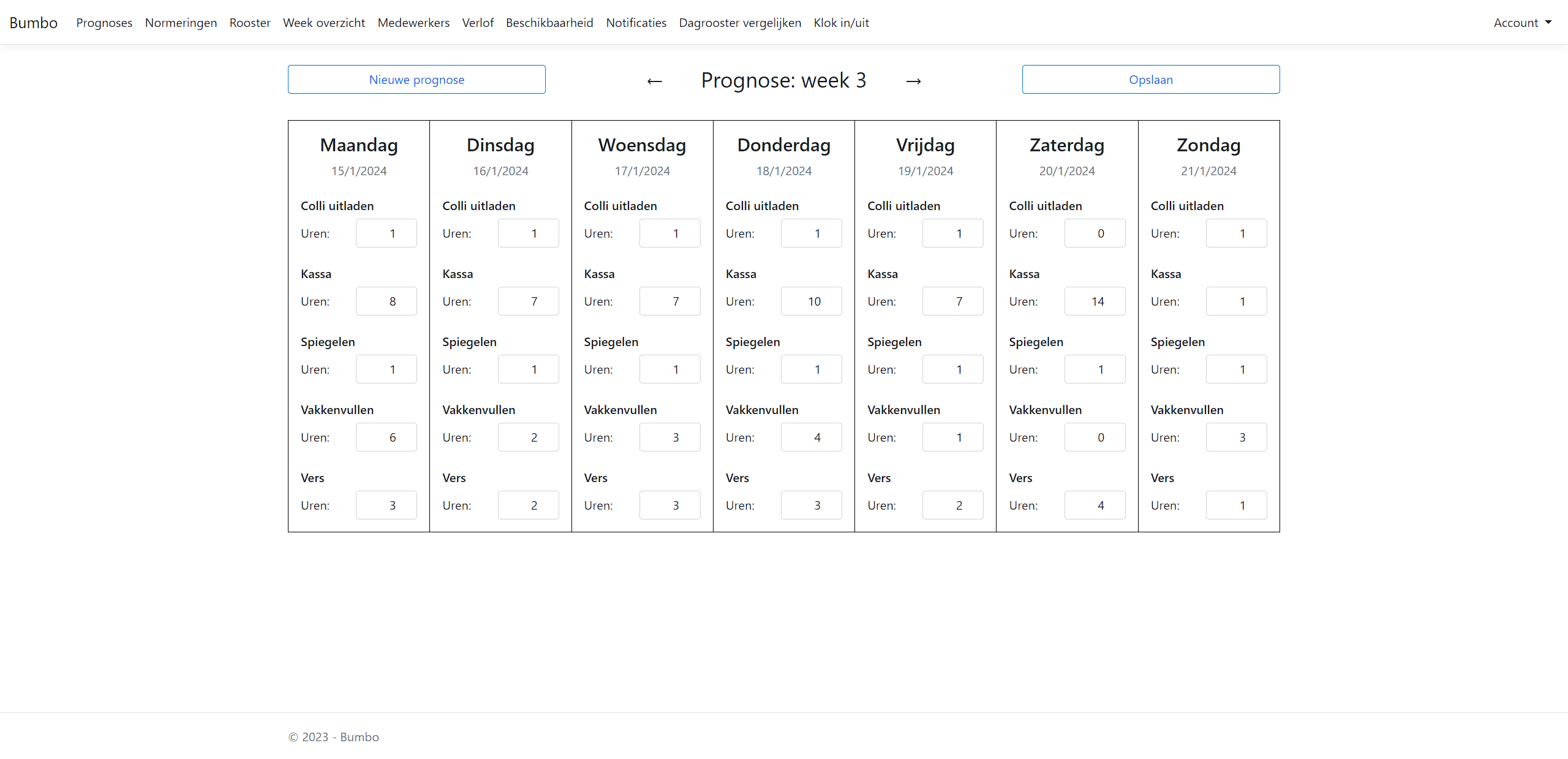Click the left arrow to view previous week
This screenshot has width=1568, height=759.
click(x=654, y=81)
